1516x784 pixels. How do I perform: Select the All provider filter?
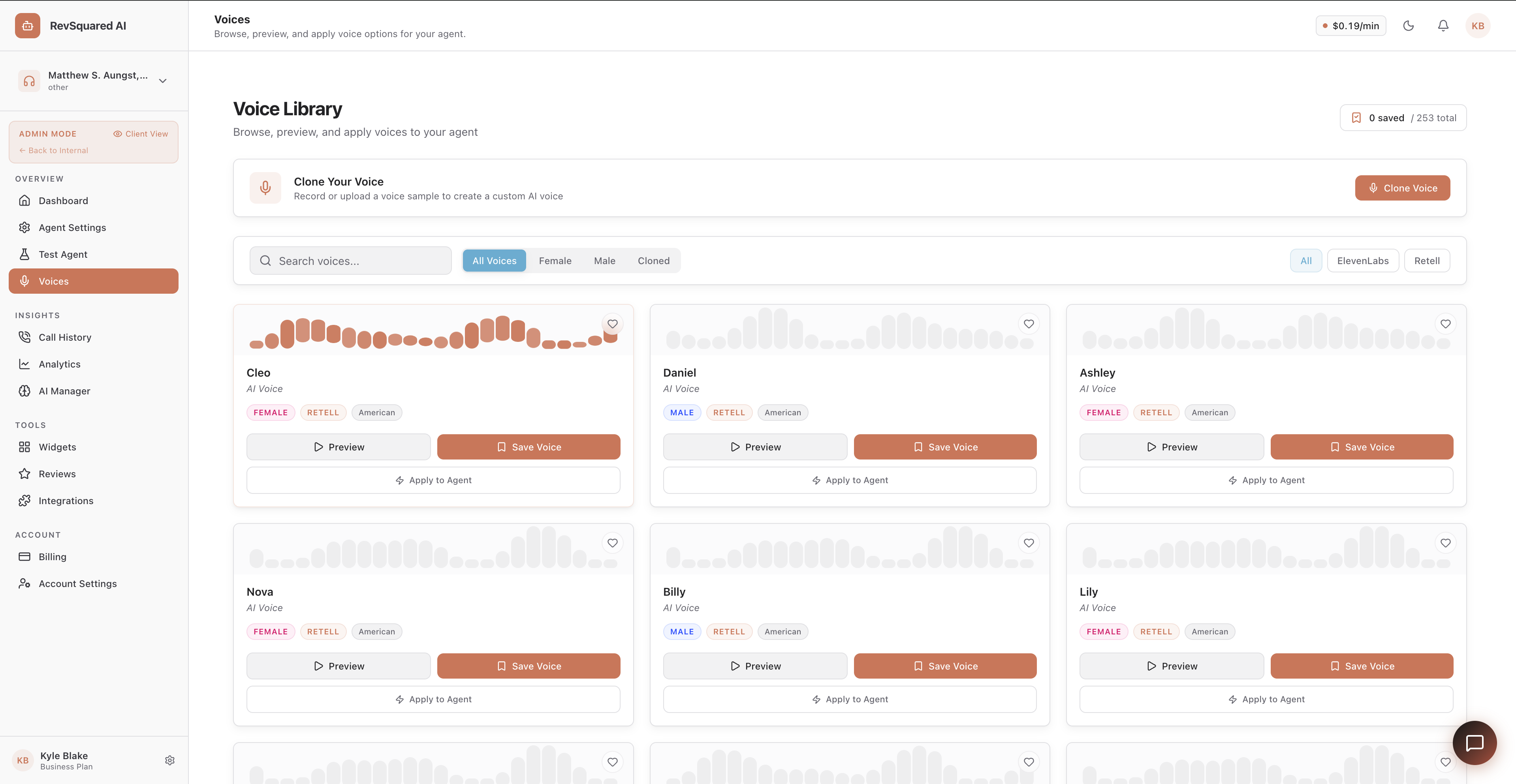click(x=1306, y=261)
